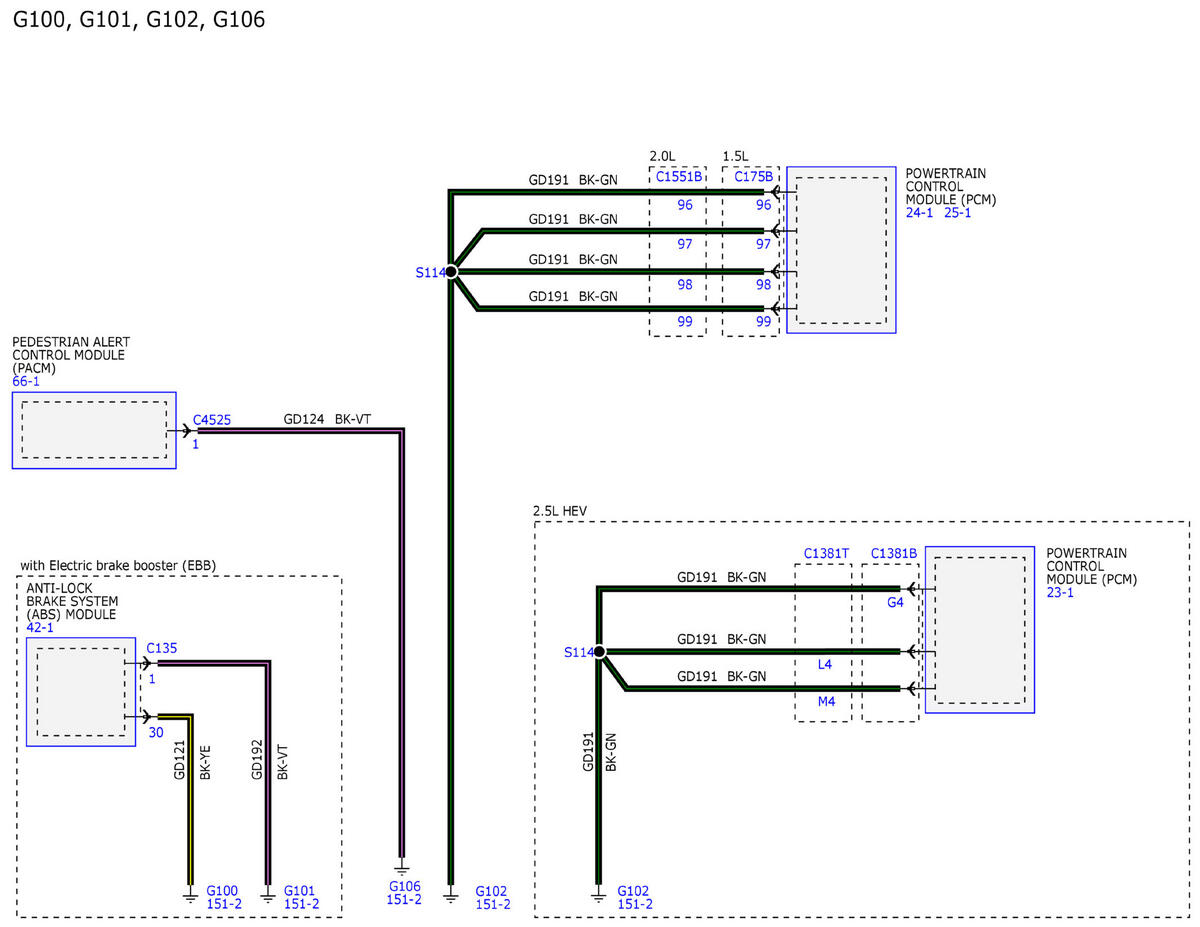The image size is (1200, 927).
Task: Click S114 splice label inside 2.5L HEV box
Action: 577,652
